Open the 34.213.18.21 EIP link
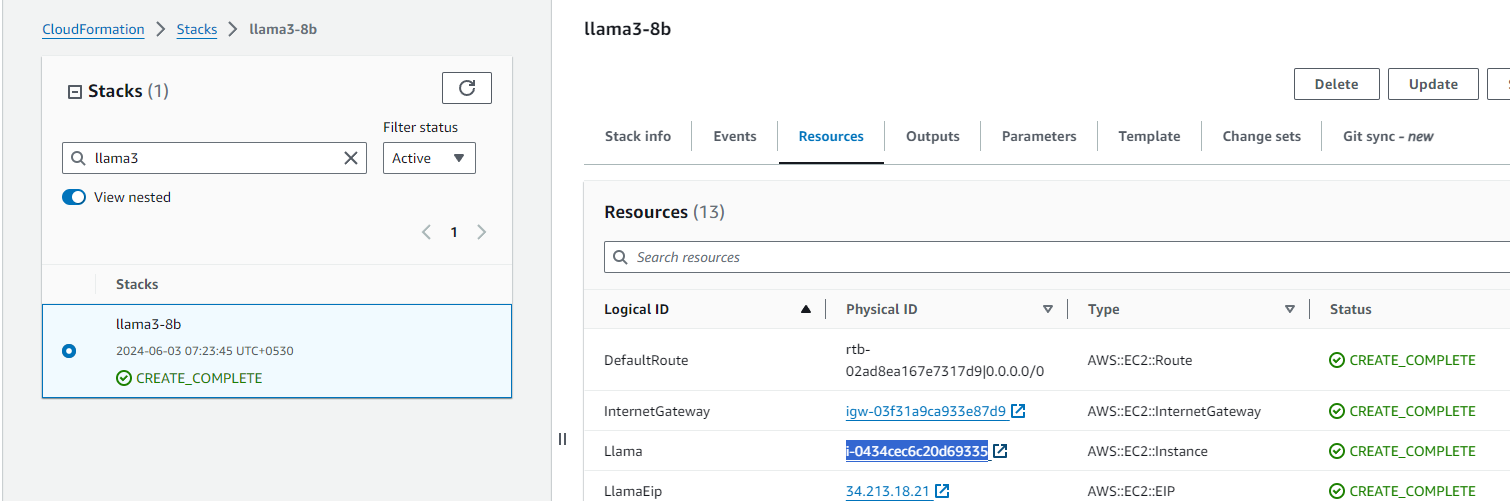Viewport: 1510px width, 501px height. pyautogui.click(x=888, y=491)
